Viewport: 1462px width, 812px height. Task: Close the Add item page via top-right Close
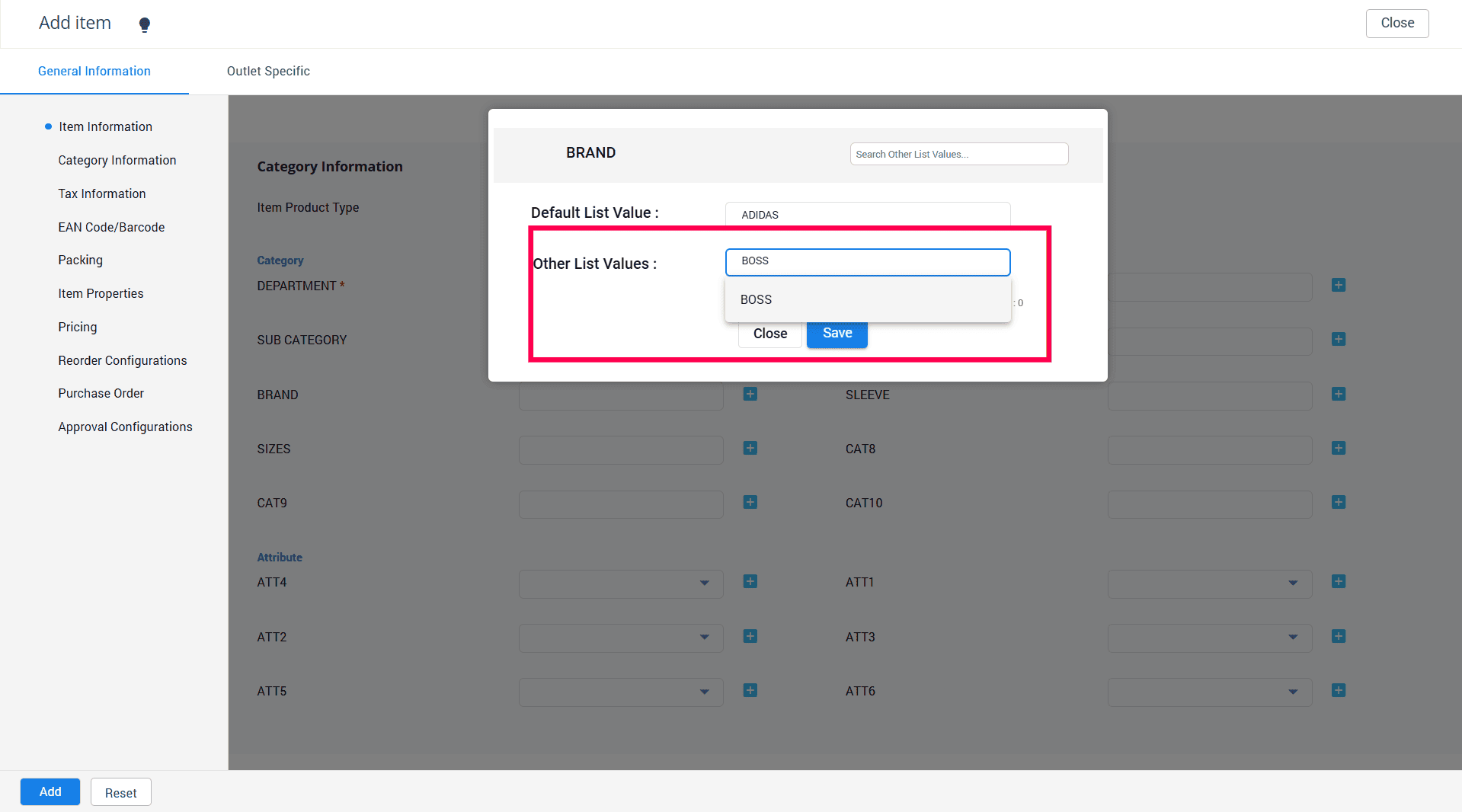tap(1397, 23)
